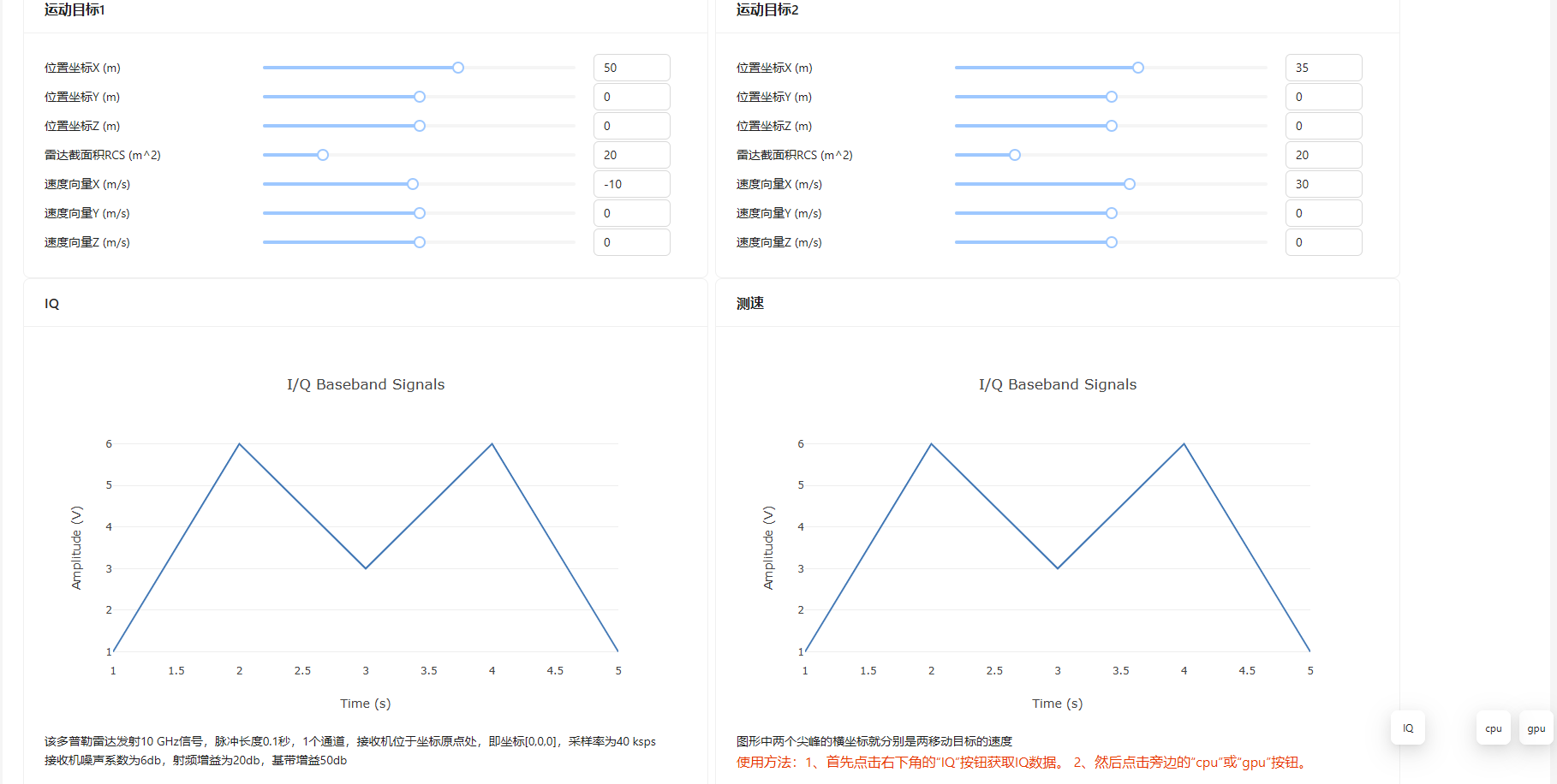Click Target 1 velocity Z slider handle
The height and width of the screenshot is (784, 1557).
(x=420, y=242)
